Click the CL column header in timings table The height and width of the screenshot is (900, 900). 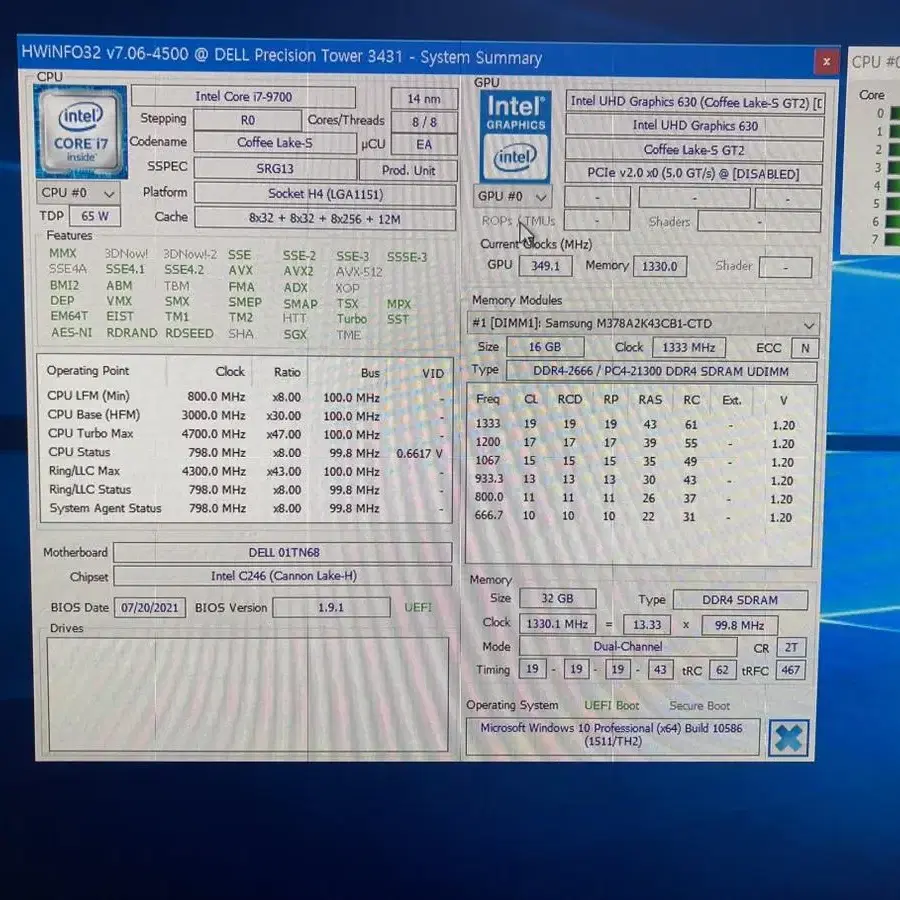[530, 399]
